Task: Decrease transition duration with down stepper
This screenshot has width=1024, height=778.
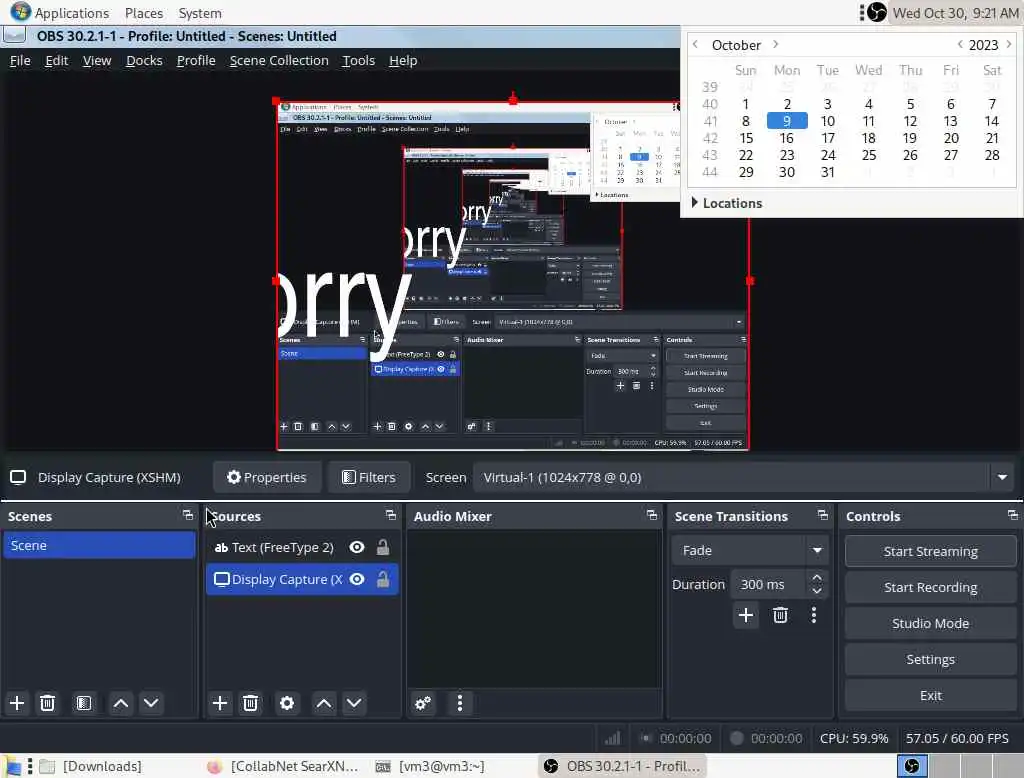Action: tap(816, 591)
